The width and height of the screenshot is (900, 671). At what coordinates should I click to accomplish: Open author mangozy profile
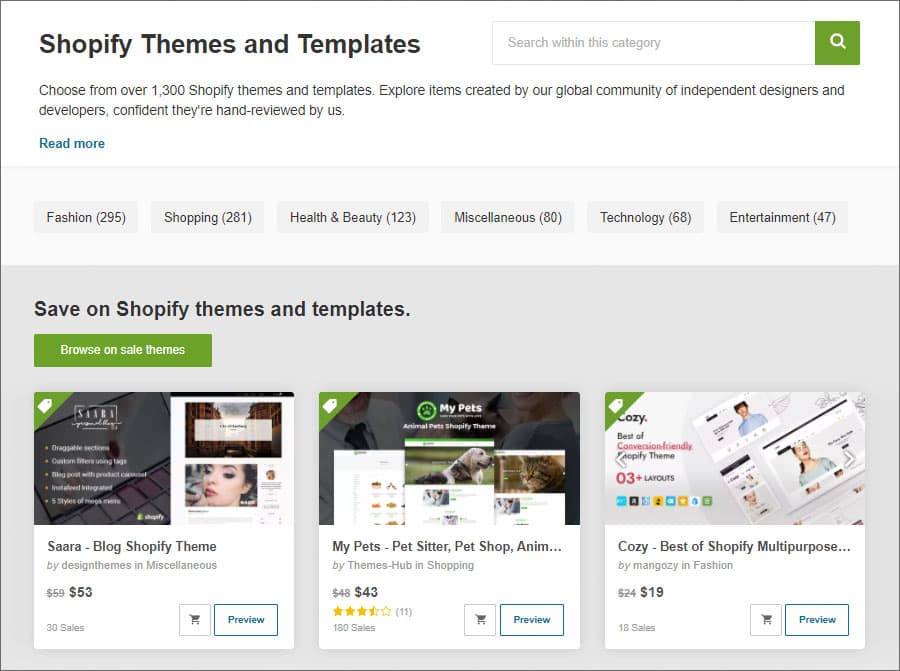(655, 565)
